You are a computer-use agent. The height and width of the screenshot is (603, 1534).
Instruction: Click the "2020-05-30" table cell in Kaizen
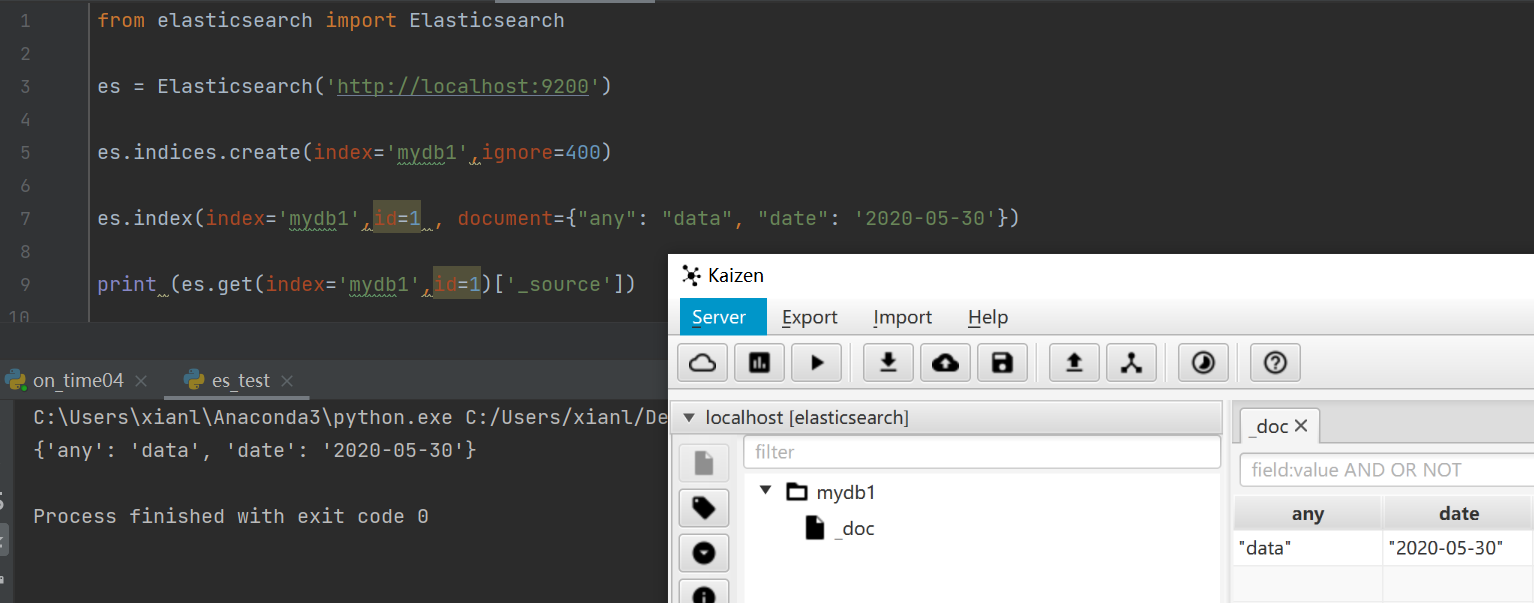pos(1459,548)
